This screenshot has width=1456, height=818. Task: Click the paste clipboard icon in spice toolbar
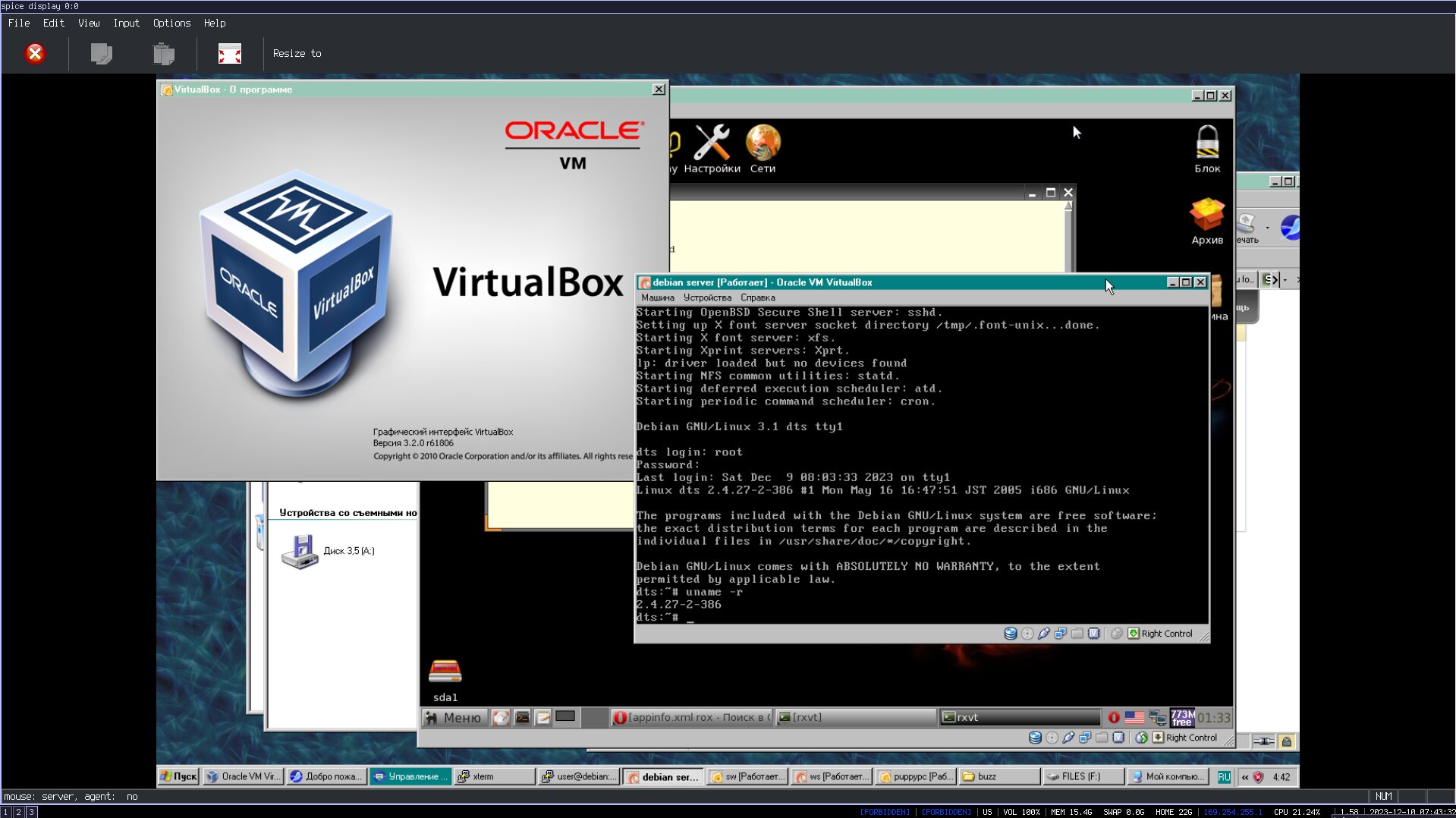[x=164, y=54]
